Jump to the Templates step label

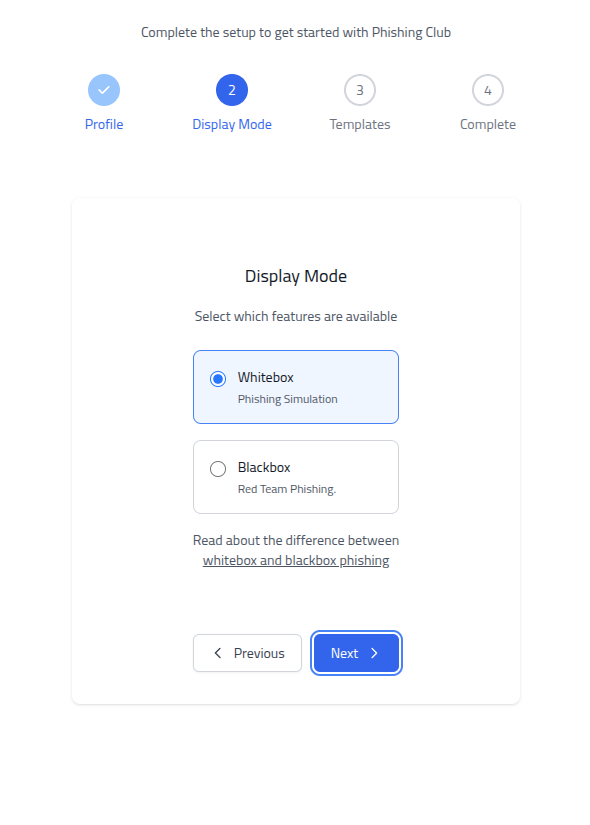pyautogui.click(x=360, y=124)
